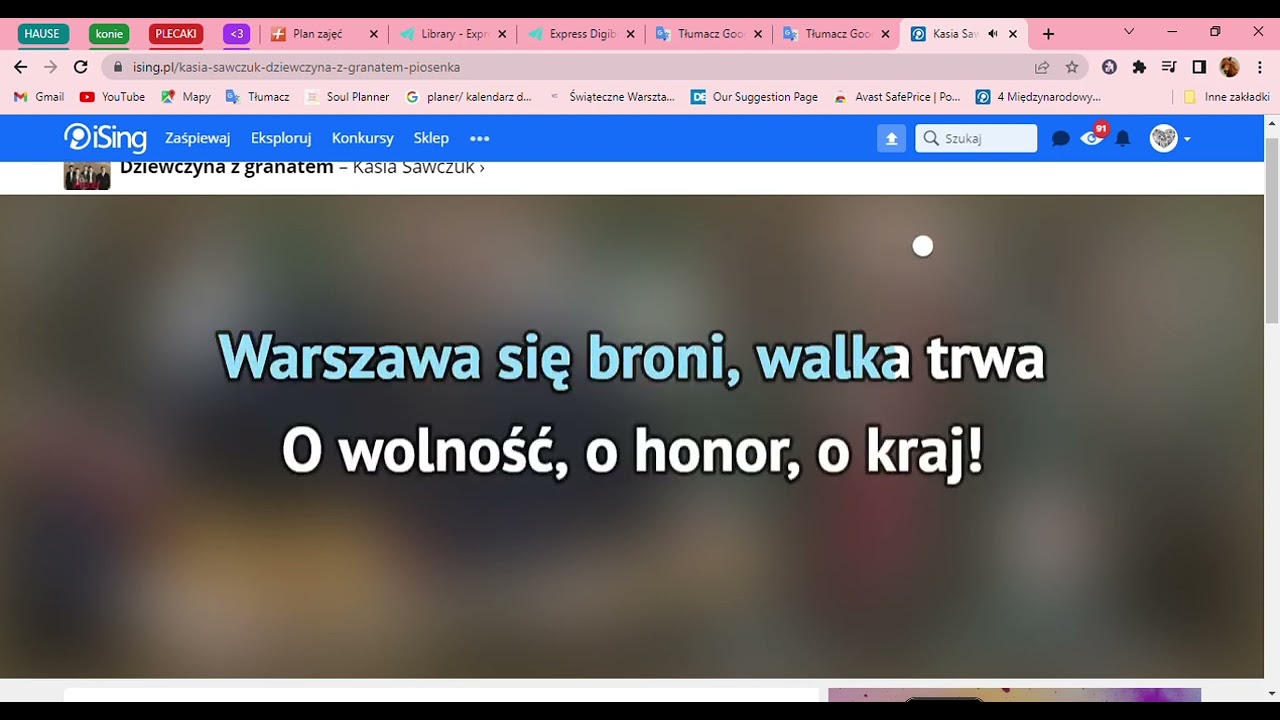Open the Świąteczne Warszta... bookmark
This screenshot has width=1280, height=720.
(x=612, y=97)
